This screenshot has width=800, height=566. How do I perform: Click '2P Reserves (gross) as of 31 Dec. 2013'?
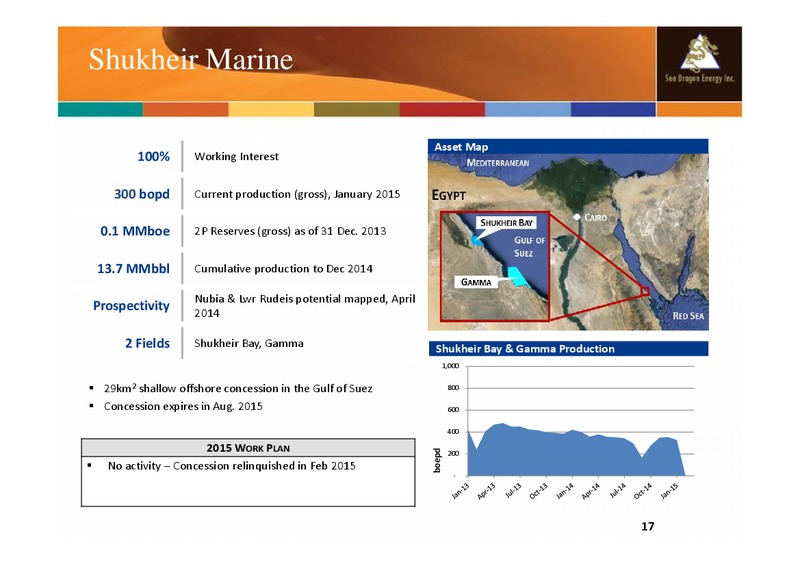290,231
